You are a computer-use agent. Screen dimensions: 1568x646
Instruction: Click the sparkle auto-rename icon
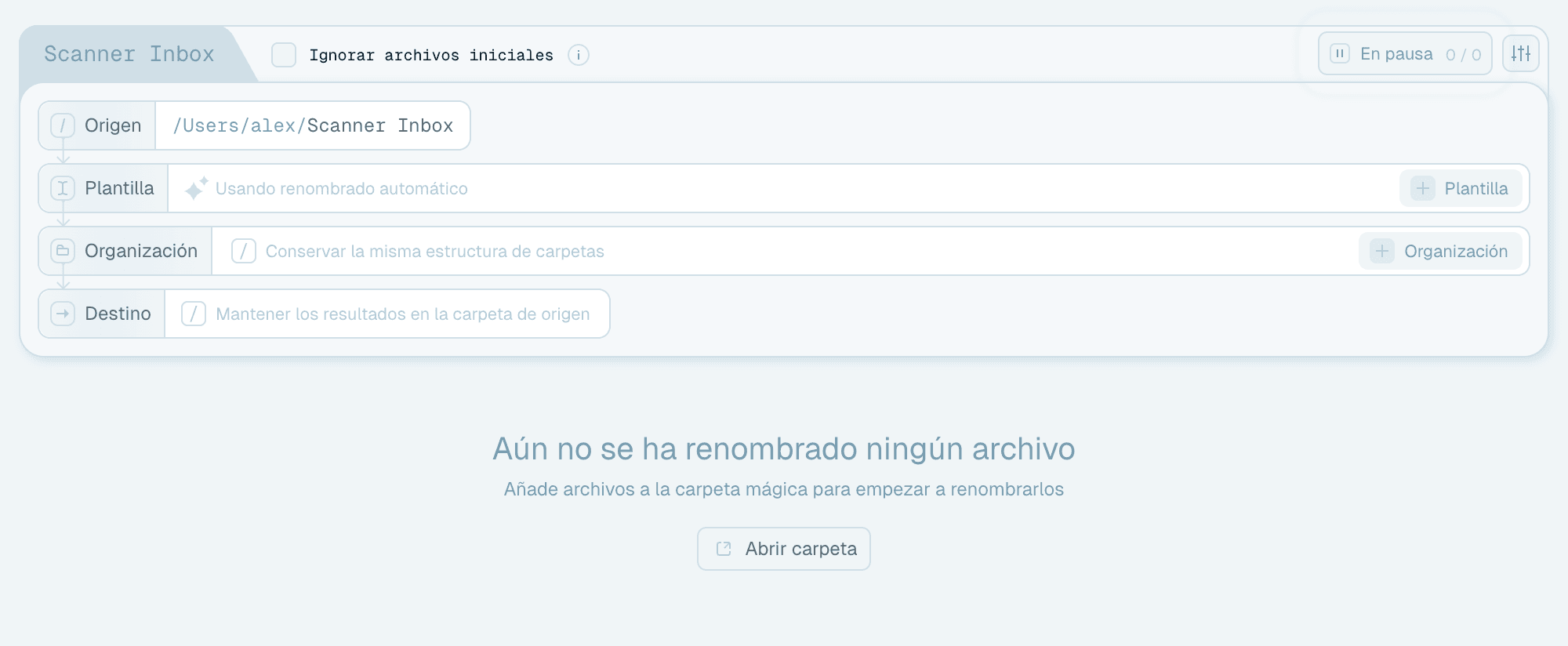click(196, 188)
